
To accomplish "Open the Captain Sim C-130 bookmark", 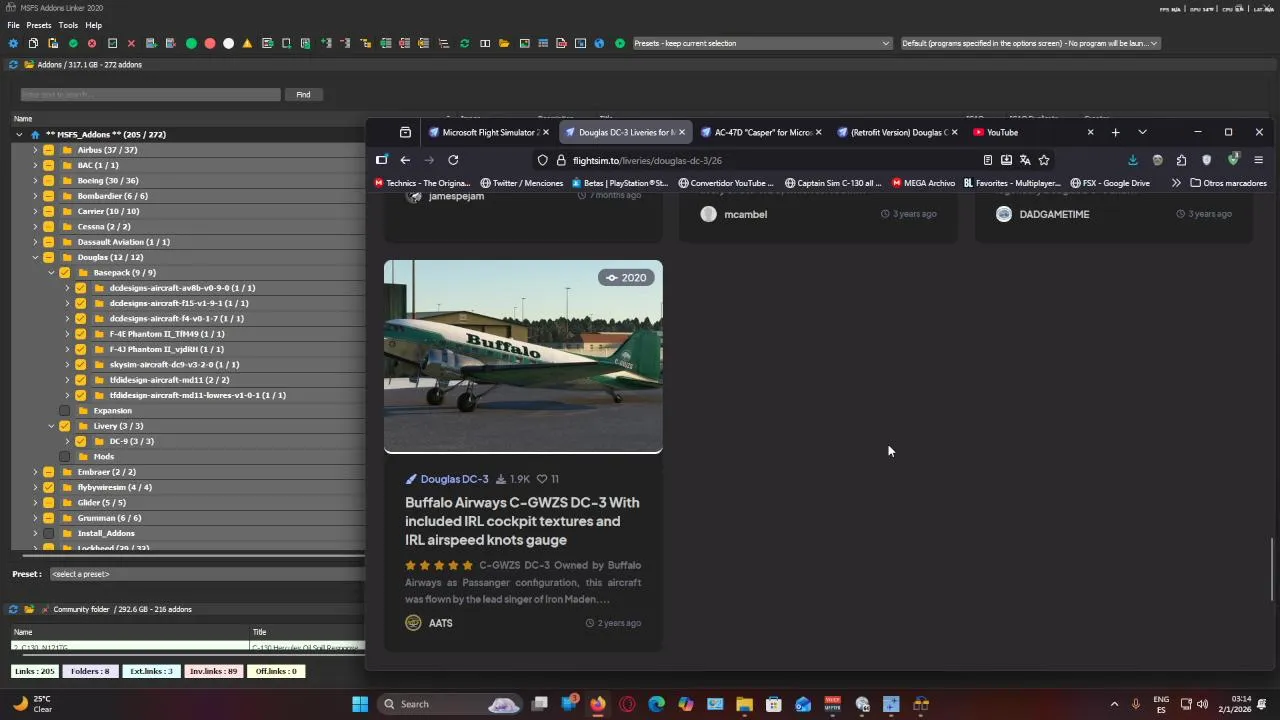I will pos(834,183).
